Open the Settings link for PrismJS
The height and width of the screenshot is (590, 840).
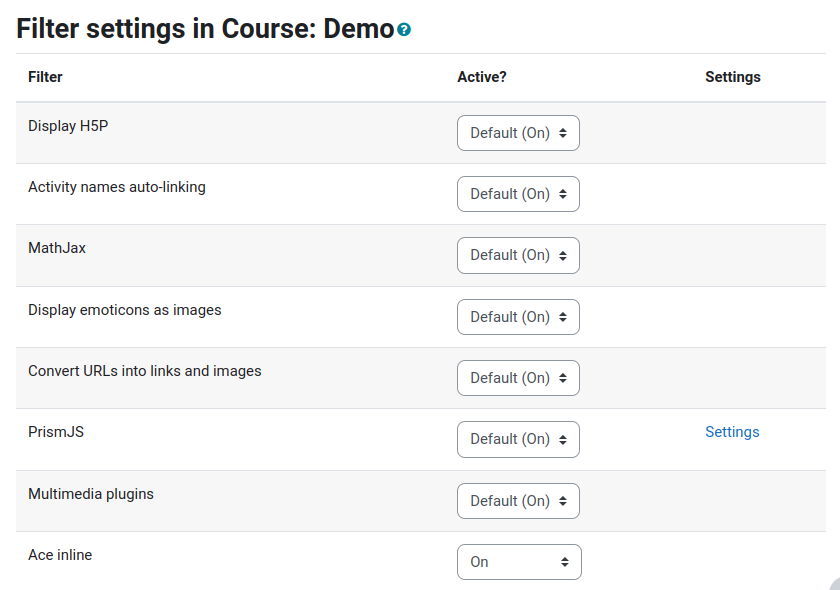click(732, 431)
